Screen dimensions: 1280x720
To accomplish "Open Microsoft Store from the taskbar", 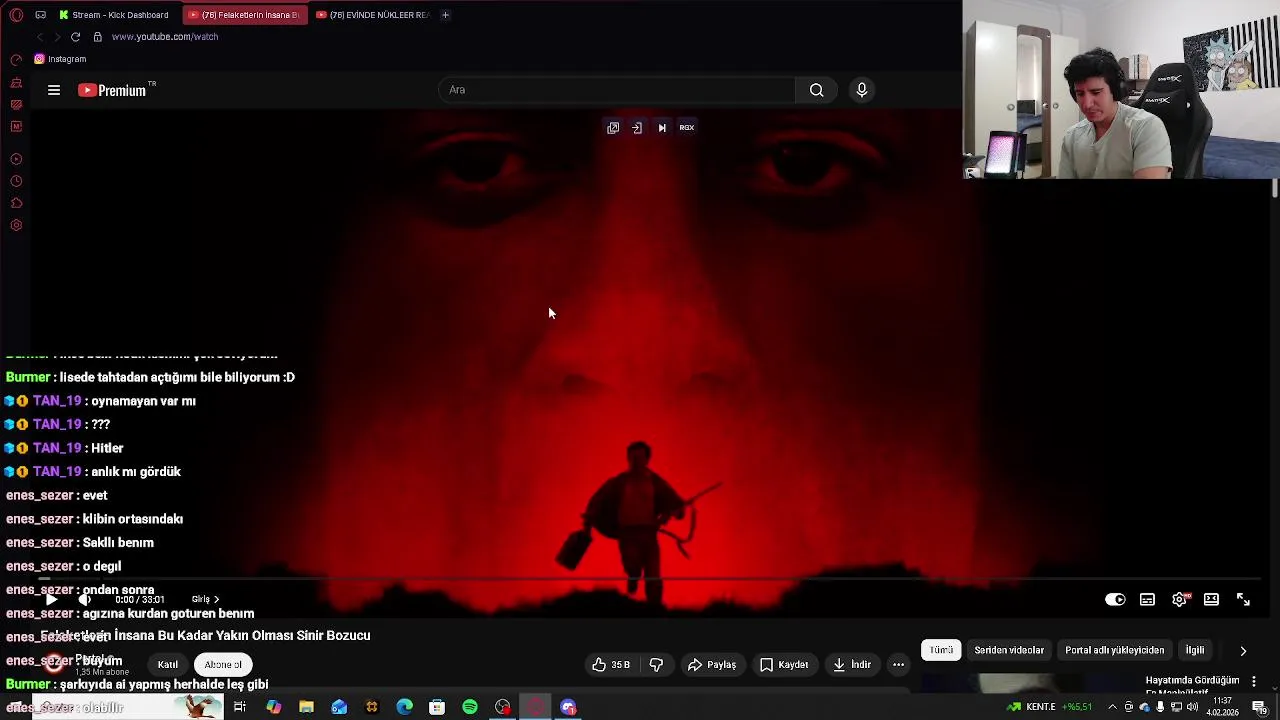I will tap(437, 708).
